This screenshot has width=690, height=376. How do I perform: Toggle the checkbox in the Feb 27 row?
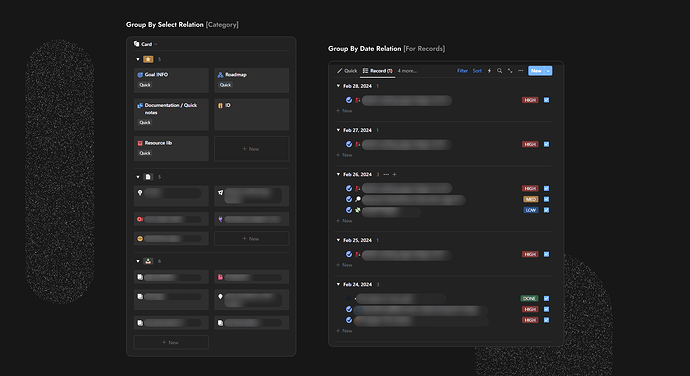click(547, 144)
